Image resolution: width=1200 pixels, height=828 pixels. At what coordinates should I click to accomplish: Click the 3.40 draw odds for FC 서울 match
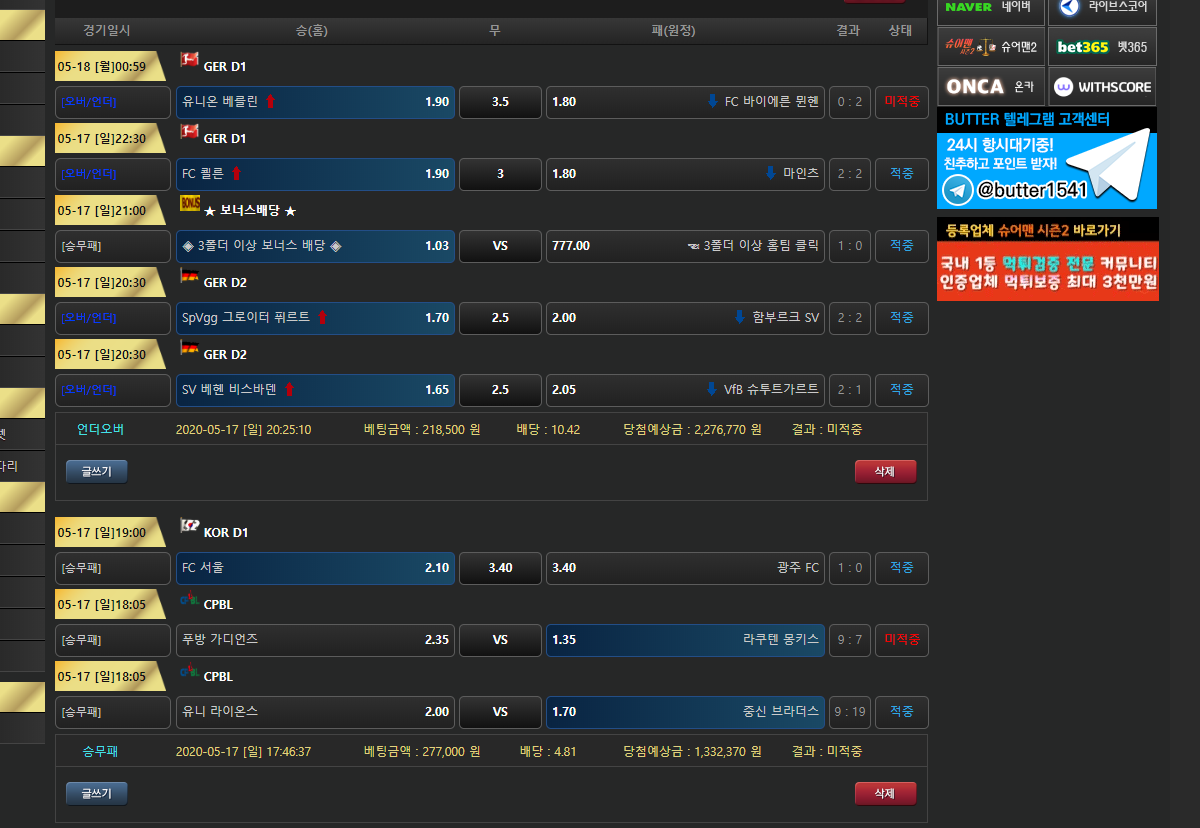point(500,568)
